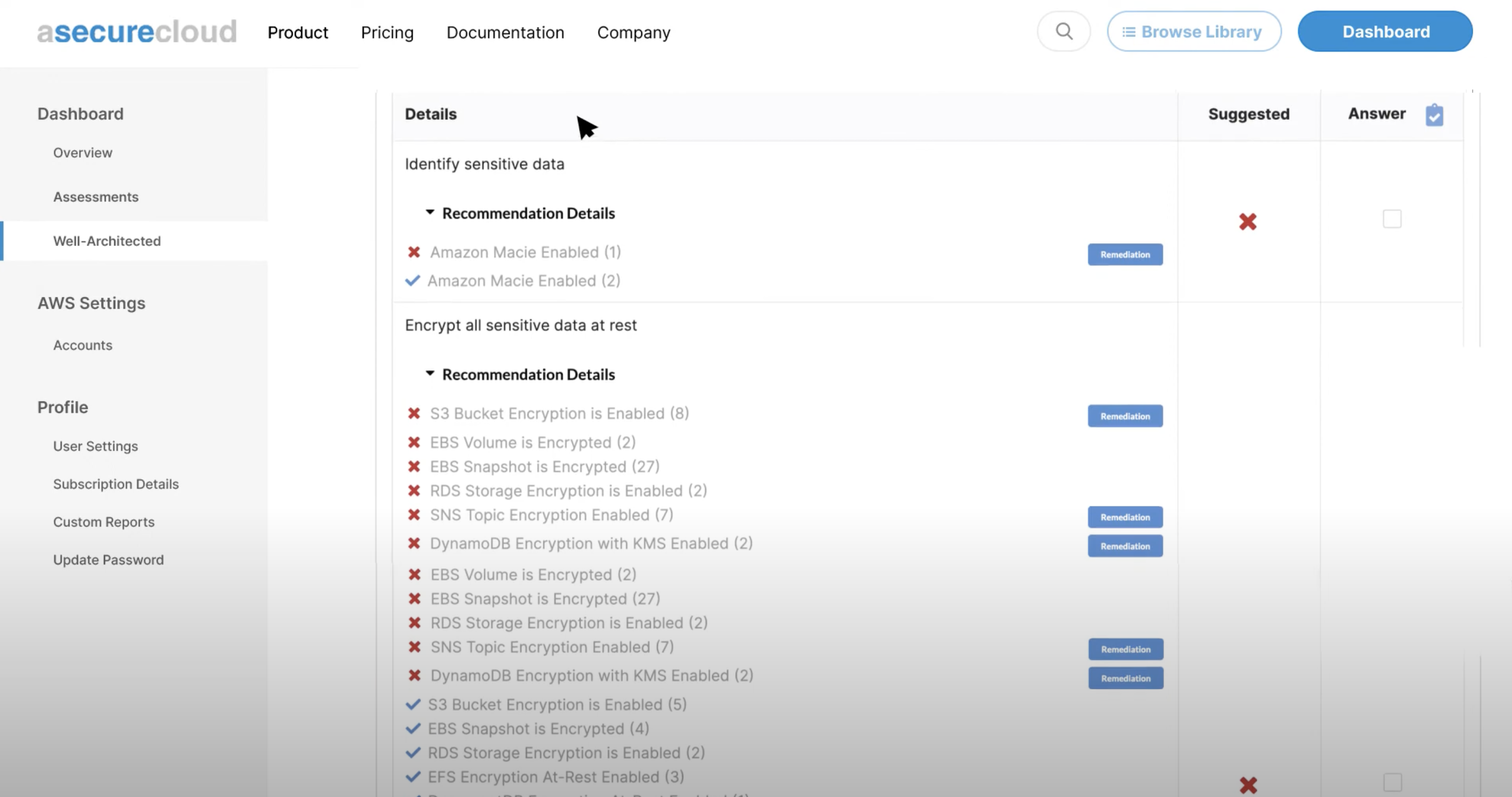Click the red X beside S3 Bucket Encryption is Enabled (8)
Image resolution: width=1512 pixels, height=797 pixels.
414,413
